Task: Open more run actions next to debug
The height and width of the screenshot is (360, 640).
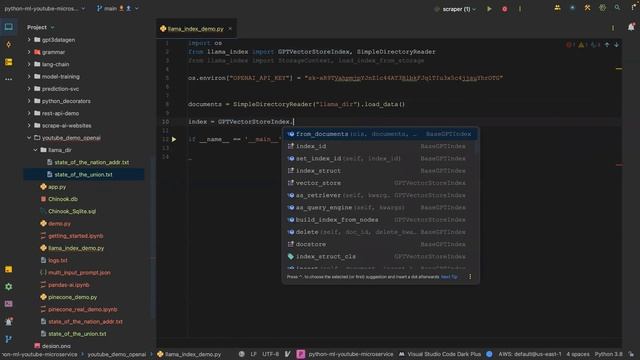Action: tap(520, 9)
